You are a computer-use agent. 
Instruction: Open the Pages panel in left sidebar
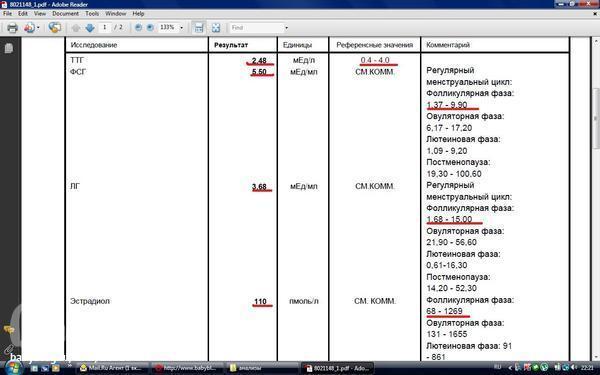click(9, 49)
